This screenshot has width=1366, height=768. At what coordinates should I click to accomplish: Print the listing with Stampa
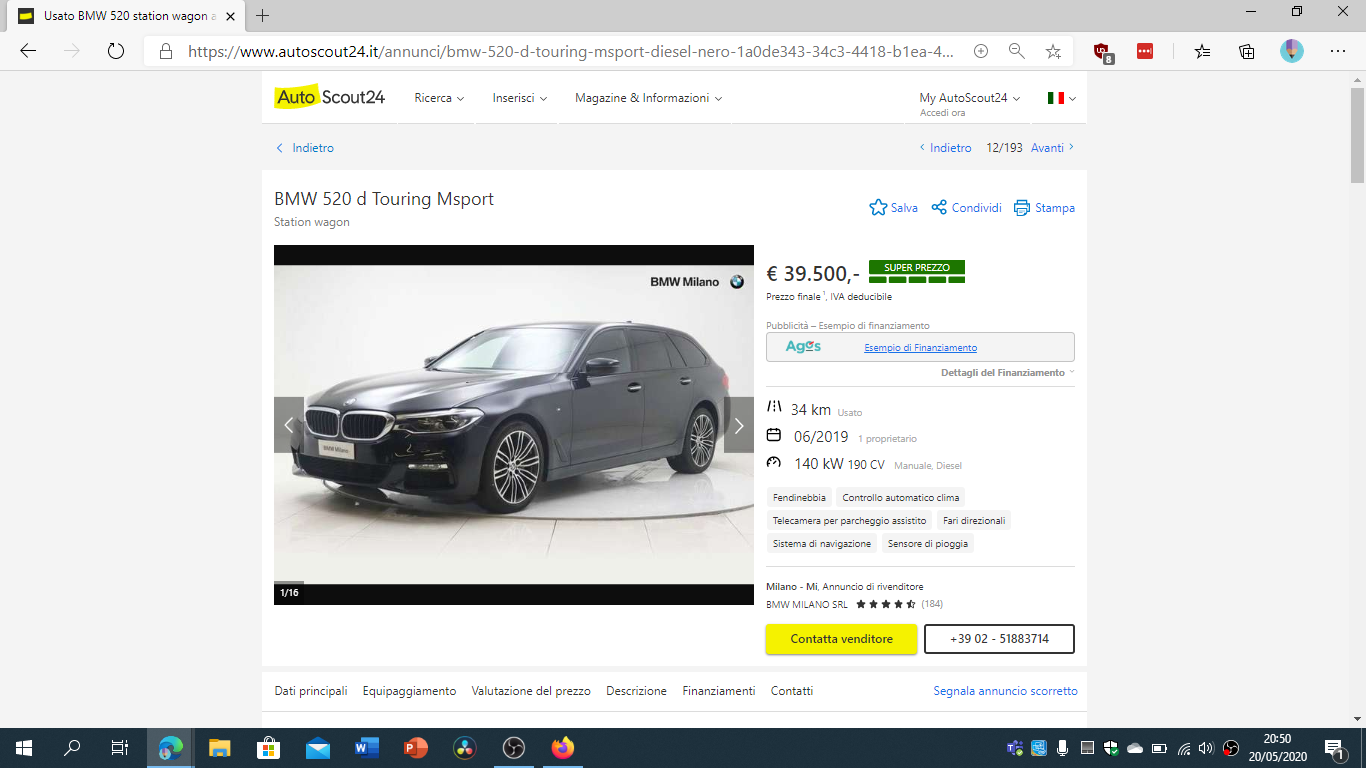1044,208
